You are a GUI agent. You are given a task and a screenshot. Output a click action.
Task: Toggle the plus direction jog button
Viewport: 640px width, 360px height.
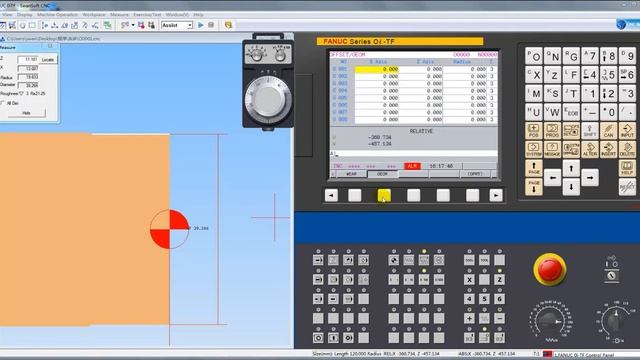coord(469,318)
